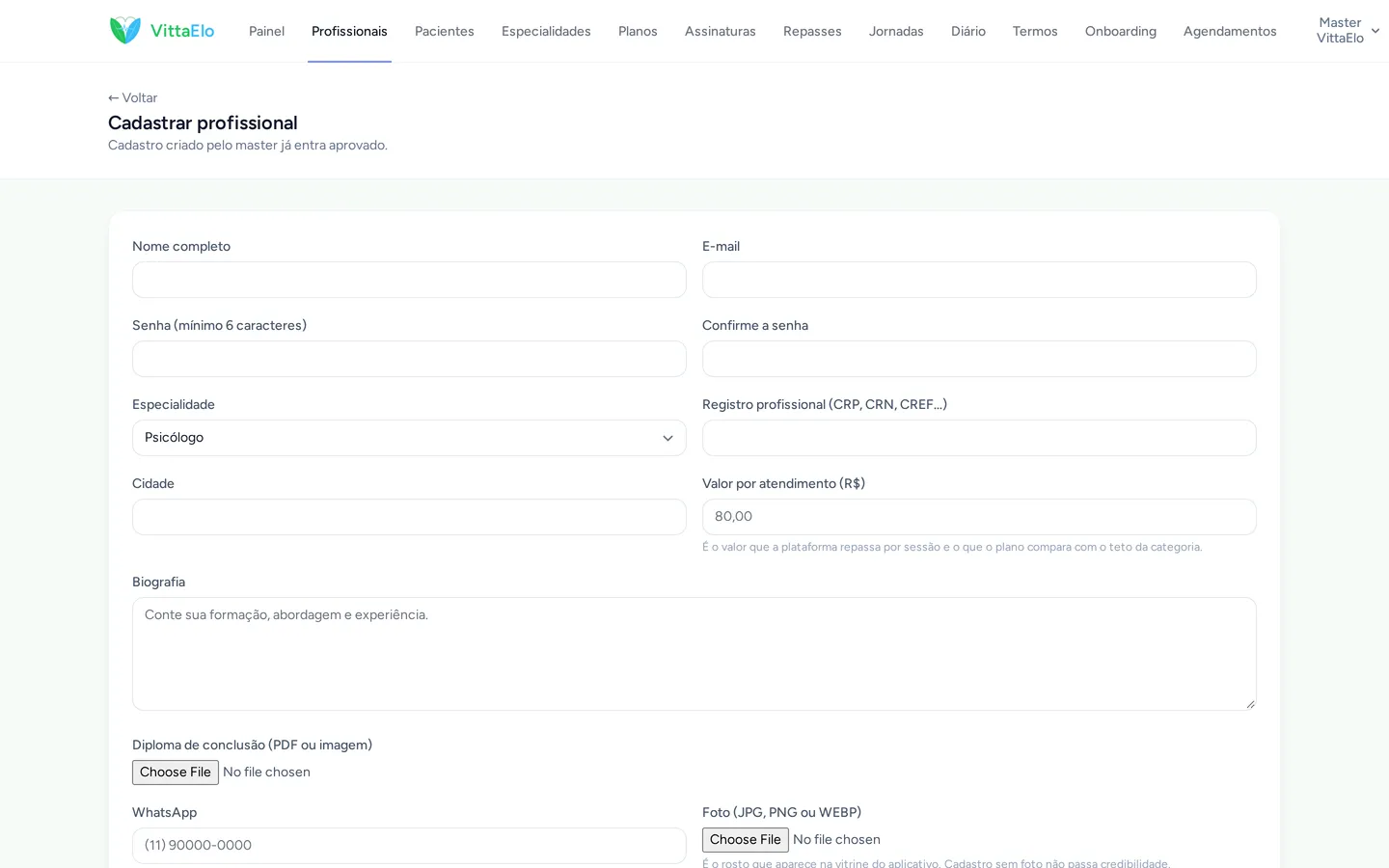Click the Biografia resize handle corner
The image size is (1389, 868).
coord(1250,704)
